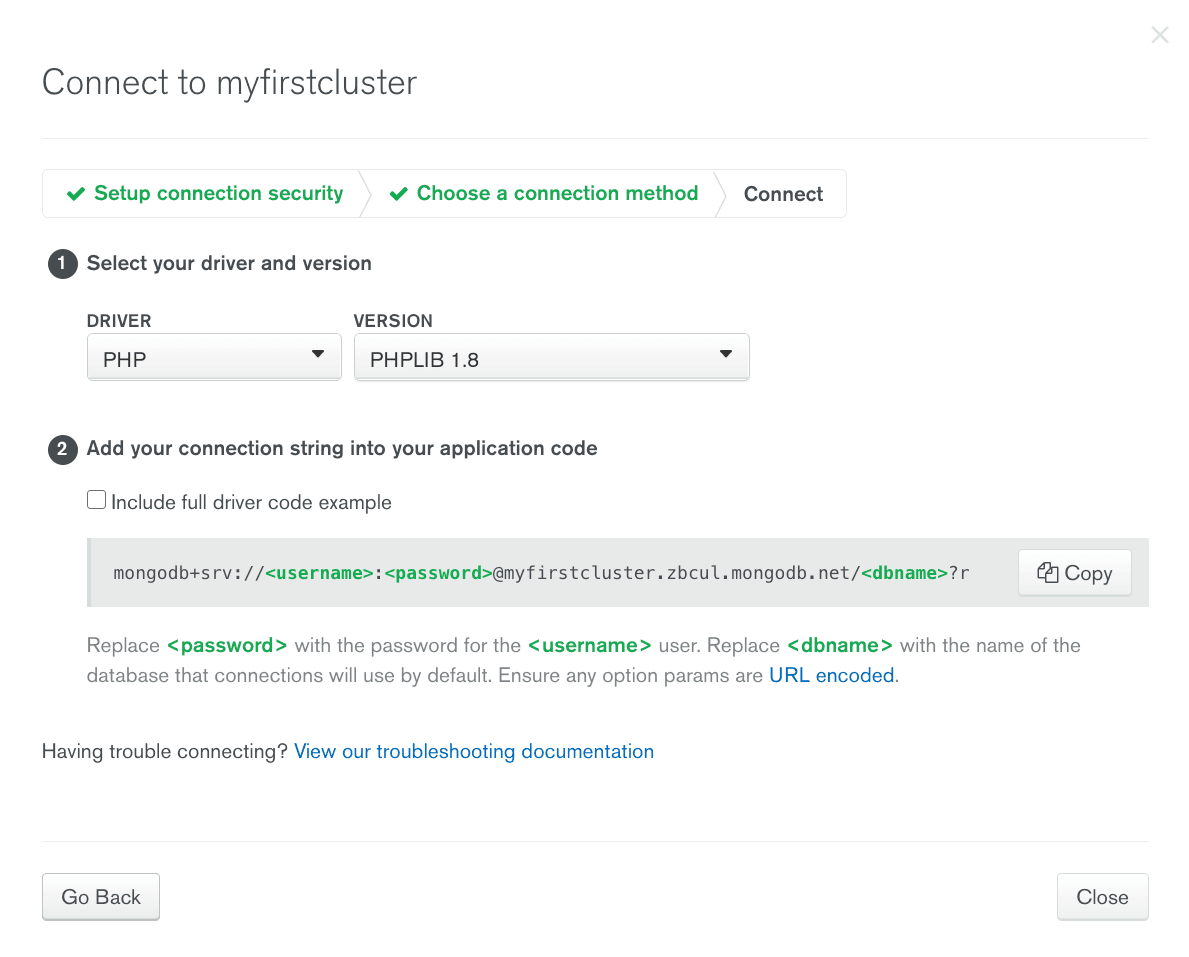Click the X icon to dismiss dialog
Image resolution: width=1189 pixels, height=957 pixels.
[1159, 36]
